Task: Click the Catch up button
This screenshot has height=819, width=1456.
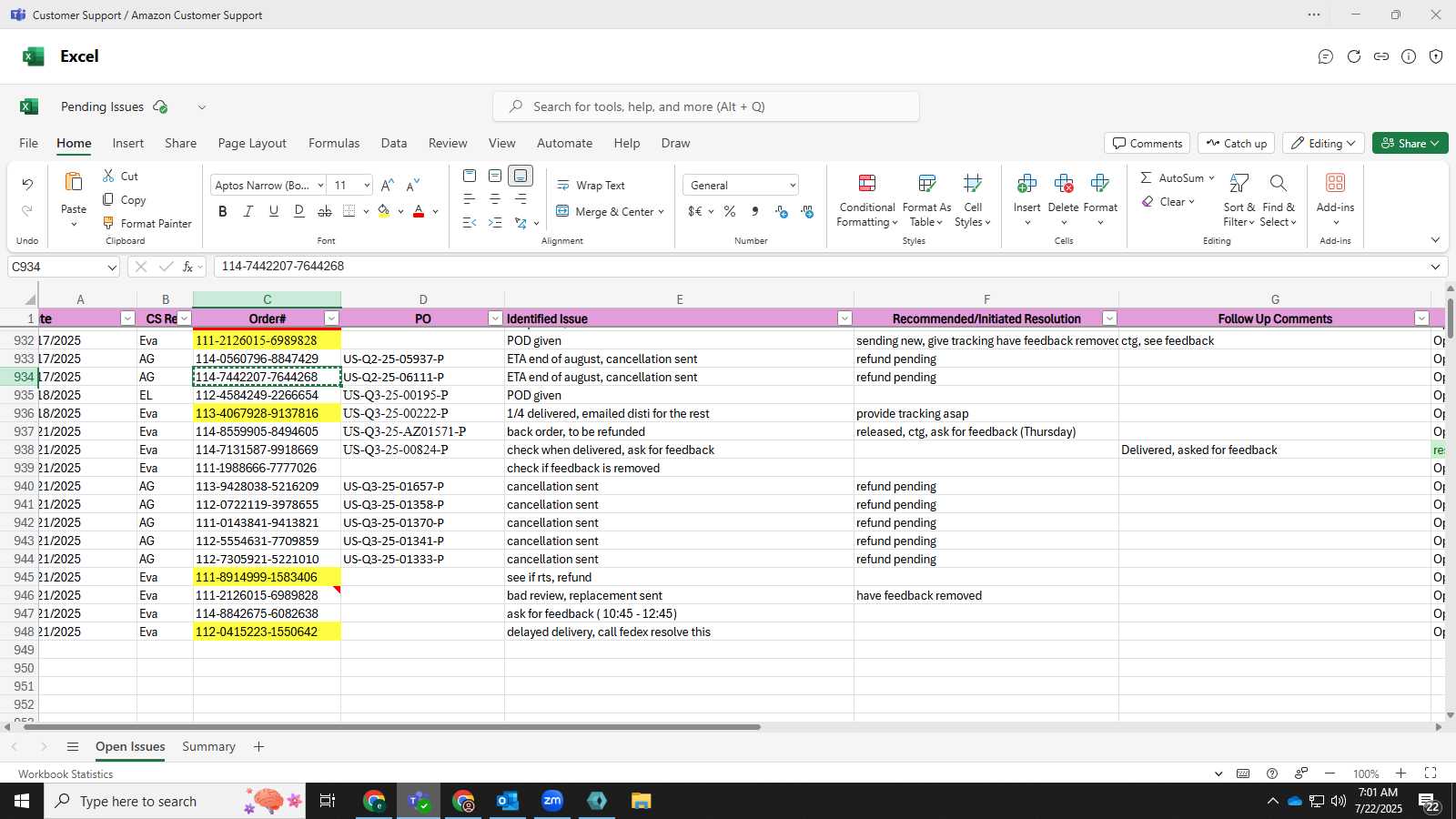Action: (x=1237, y=144)
